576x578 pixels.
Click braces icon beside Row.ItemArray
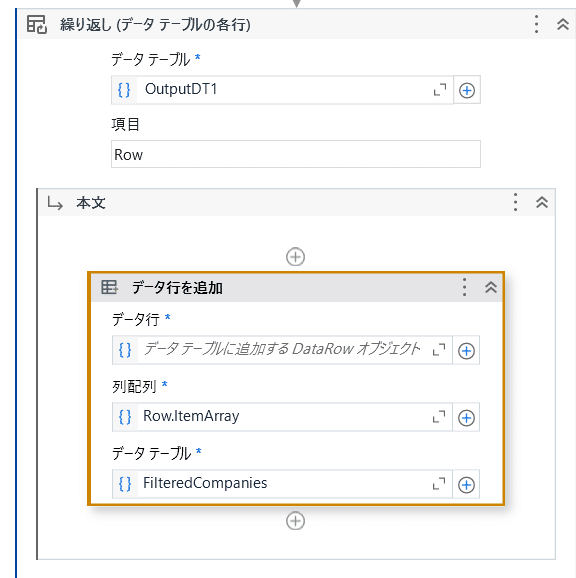click(x=125, y=417)
